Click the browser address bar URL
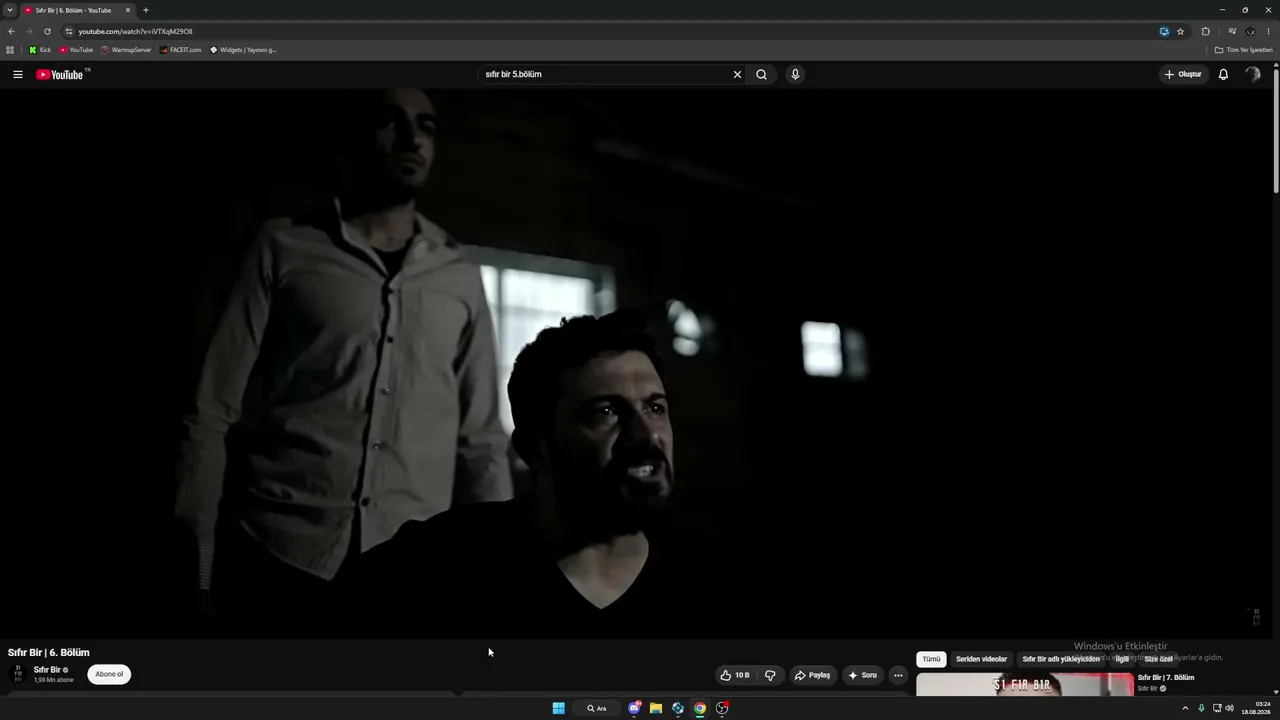The image size is (1280, 720). 136,31
